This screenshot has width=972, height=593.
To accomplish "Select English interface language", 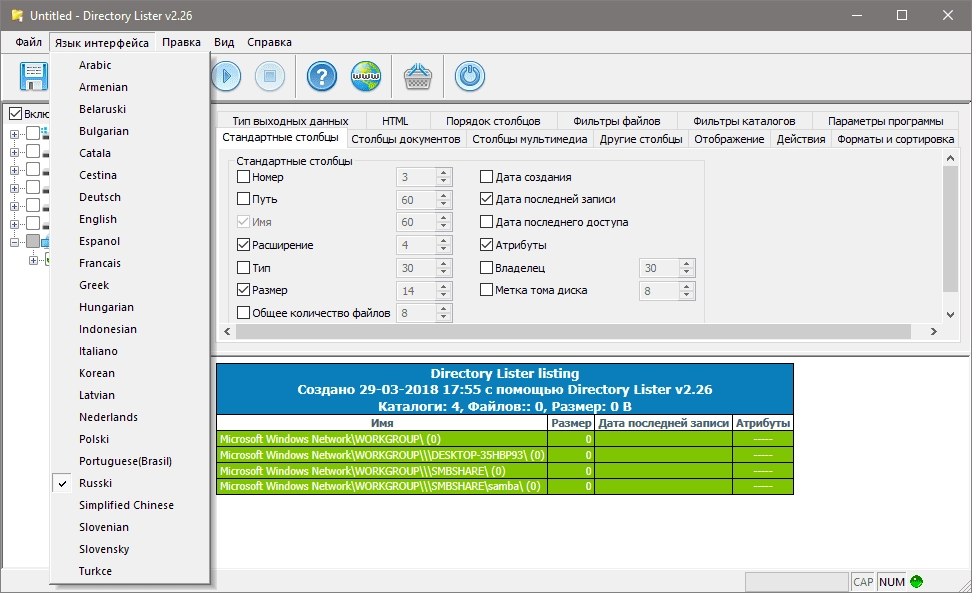I will (x=130, y=219).
